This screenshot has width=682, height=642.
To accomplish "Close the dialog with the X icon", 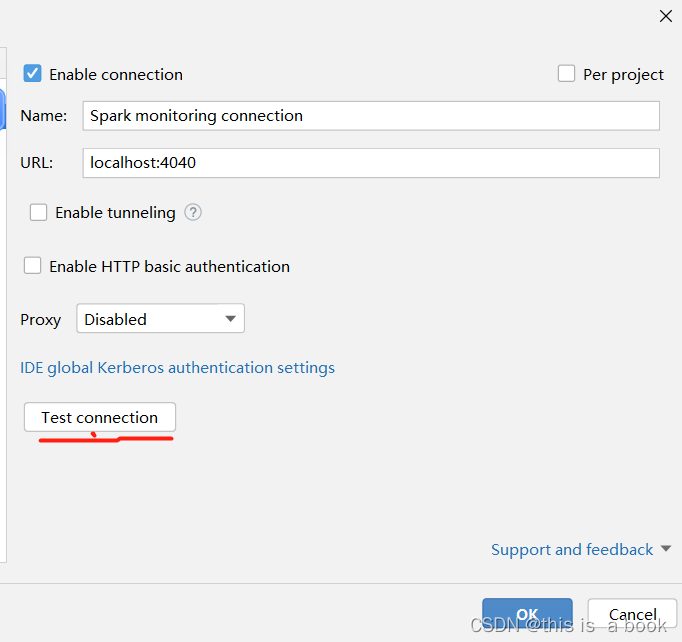I will coord(666,17).
